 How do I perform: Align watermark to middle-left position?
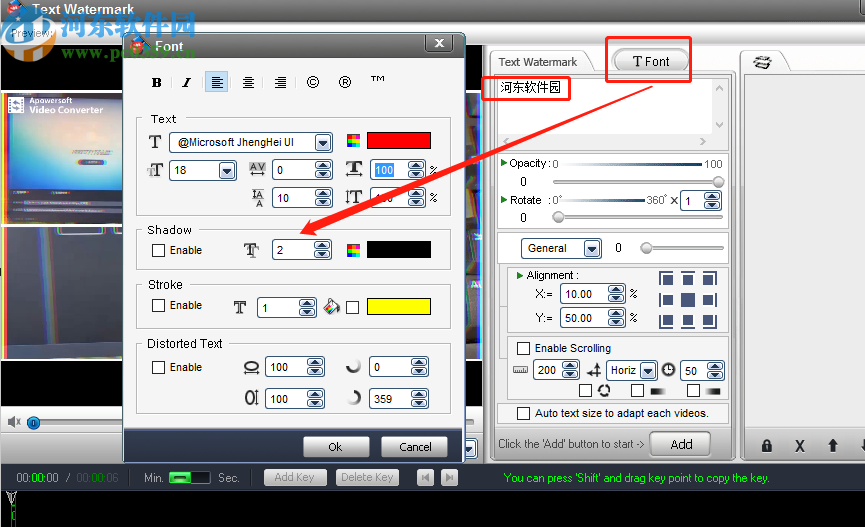(666, 300)
